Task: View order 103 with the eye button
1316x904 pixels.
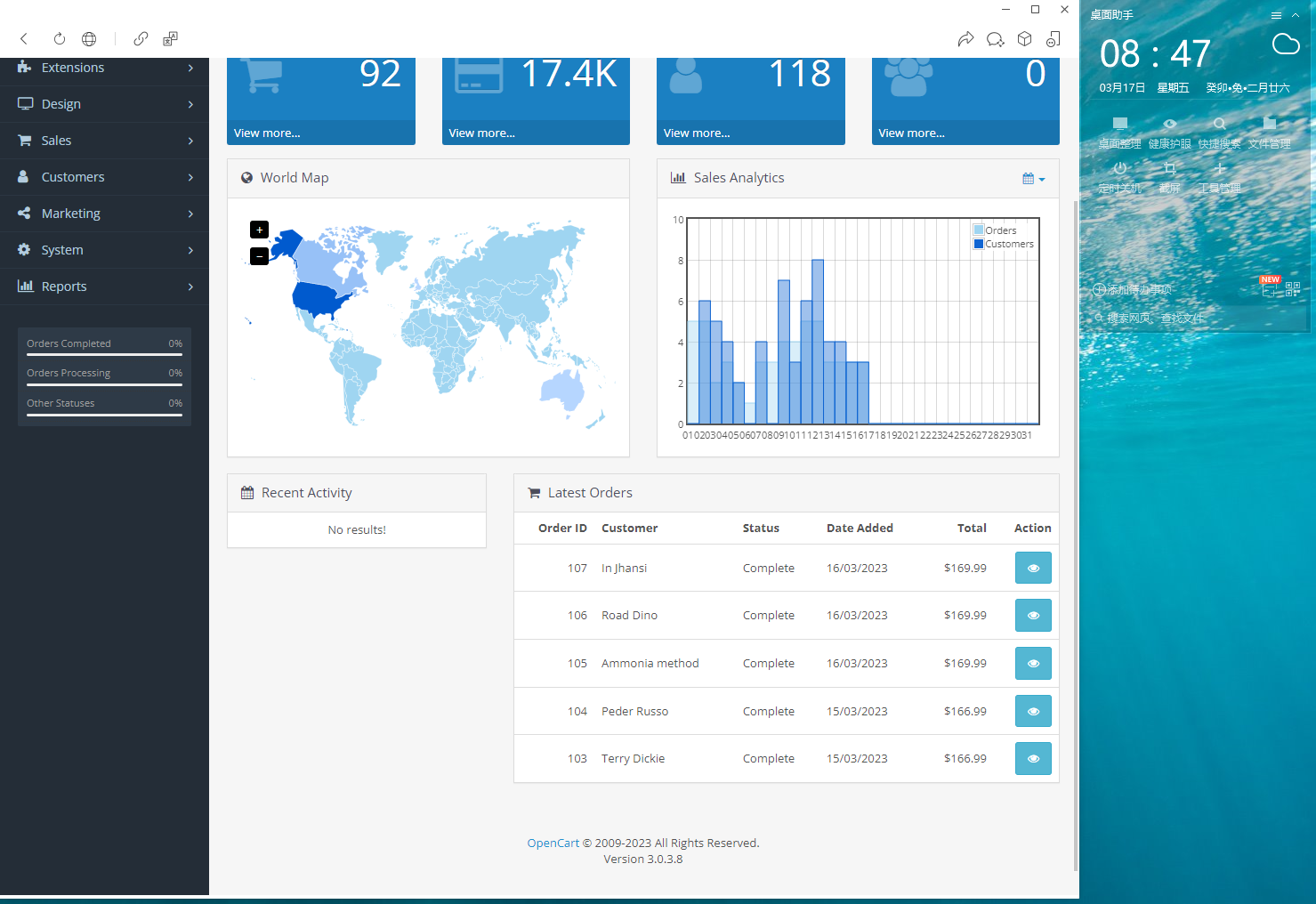Action: 1033,758
